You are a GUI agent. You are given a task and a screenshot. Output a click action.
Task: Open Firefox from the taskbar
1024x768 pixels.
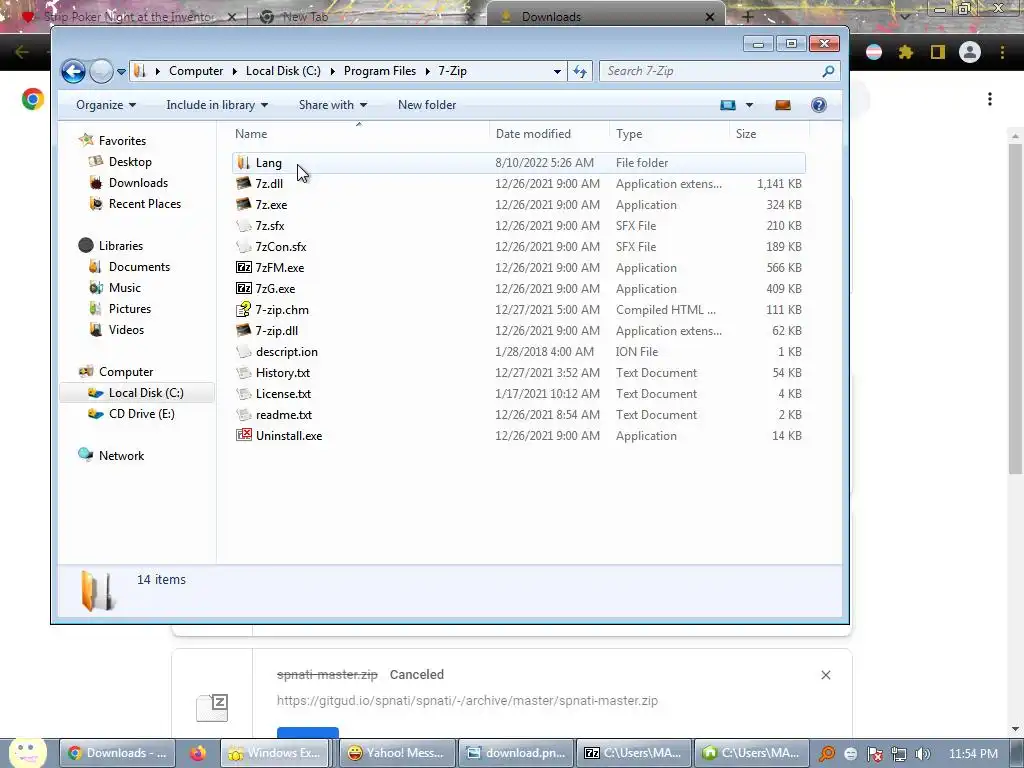(197, 753)
